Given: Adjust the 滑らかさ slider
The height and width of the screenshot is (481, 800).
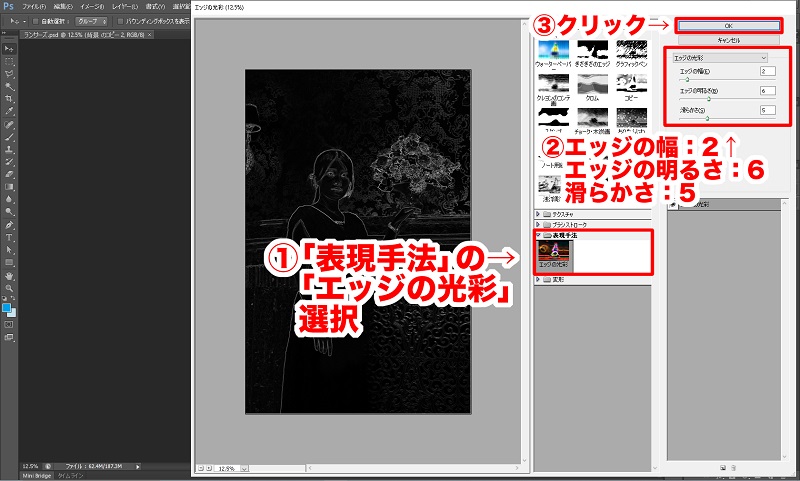Looking at the screenshot, I should pyautogui.click(x=707, y=118).
